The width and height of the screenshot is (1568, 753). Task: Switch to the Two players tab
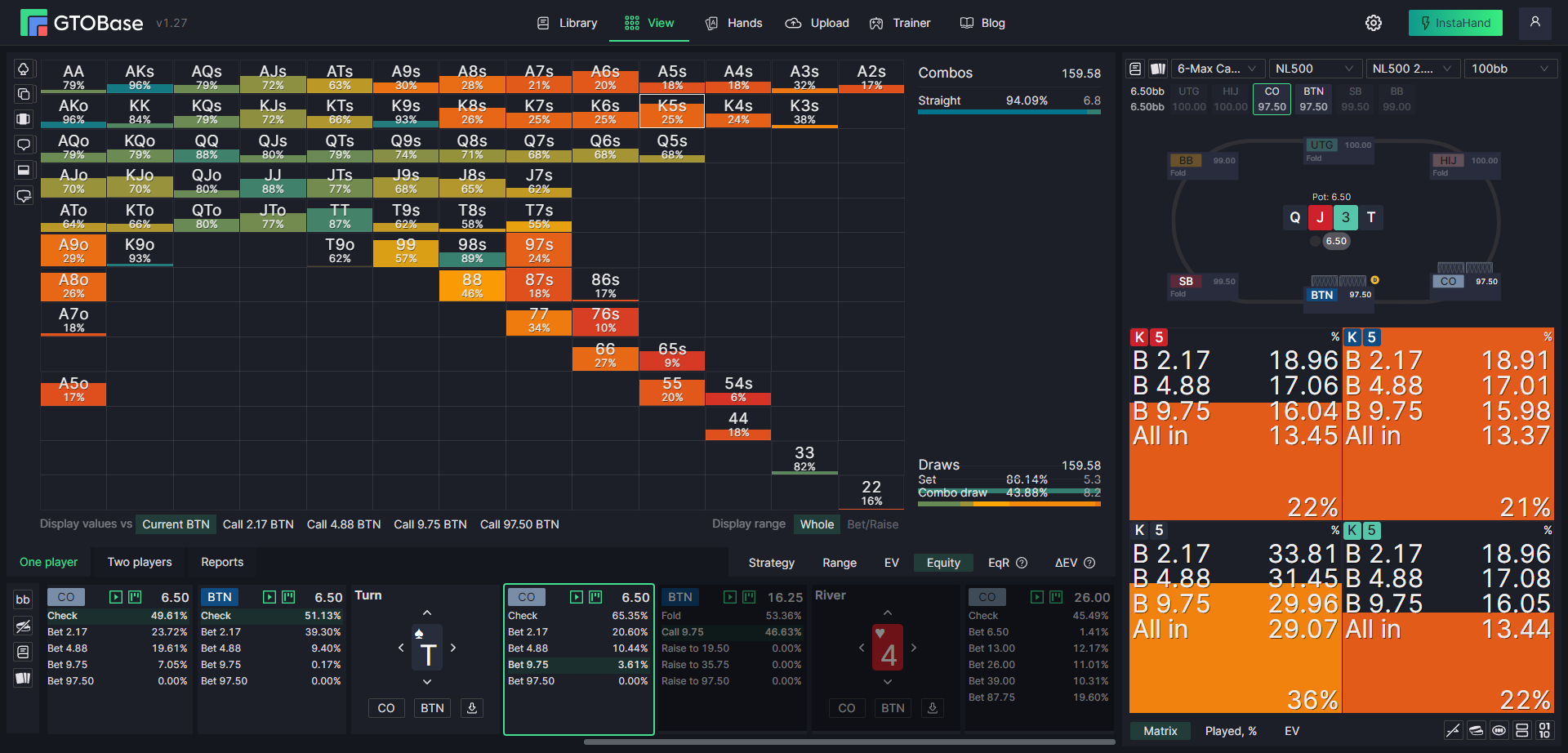point(140,562)
